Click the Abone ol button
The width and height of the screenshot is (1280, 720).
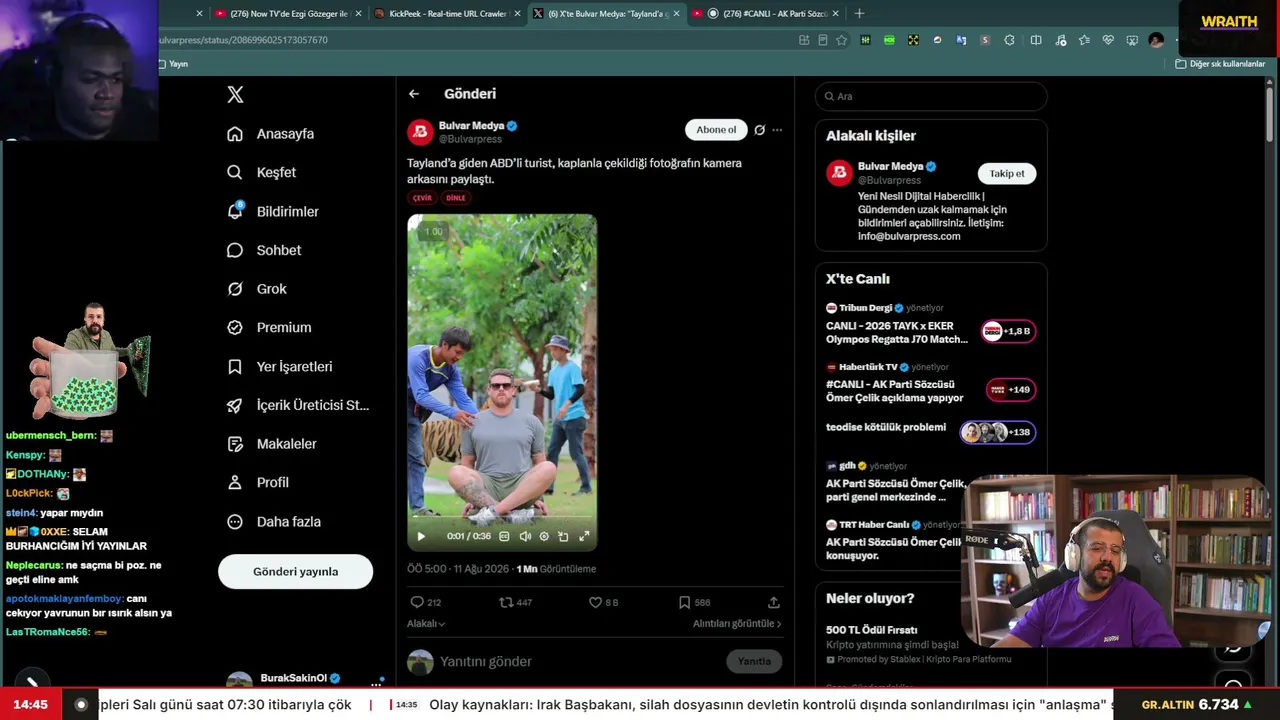tap(716, 130)
